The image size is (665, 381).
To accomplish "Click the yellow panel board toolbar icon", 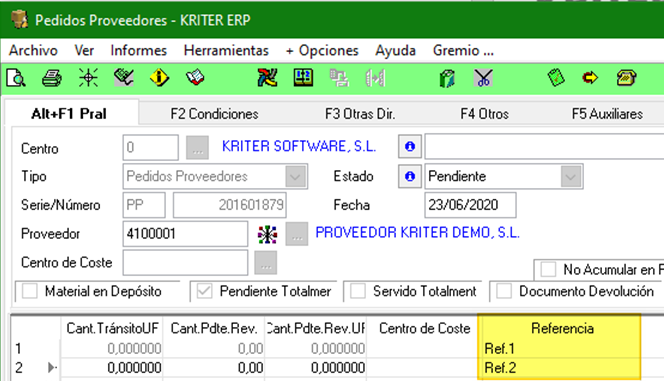I will (x=303, y=78).
